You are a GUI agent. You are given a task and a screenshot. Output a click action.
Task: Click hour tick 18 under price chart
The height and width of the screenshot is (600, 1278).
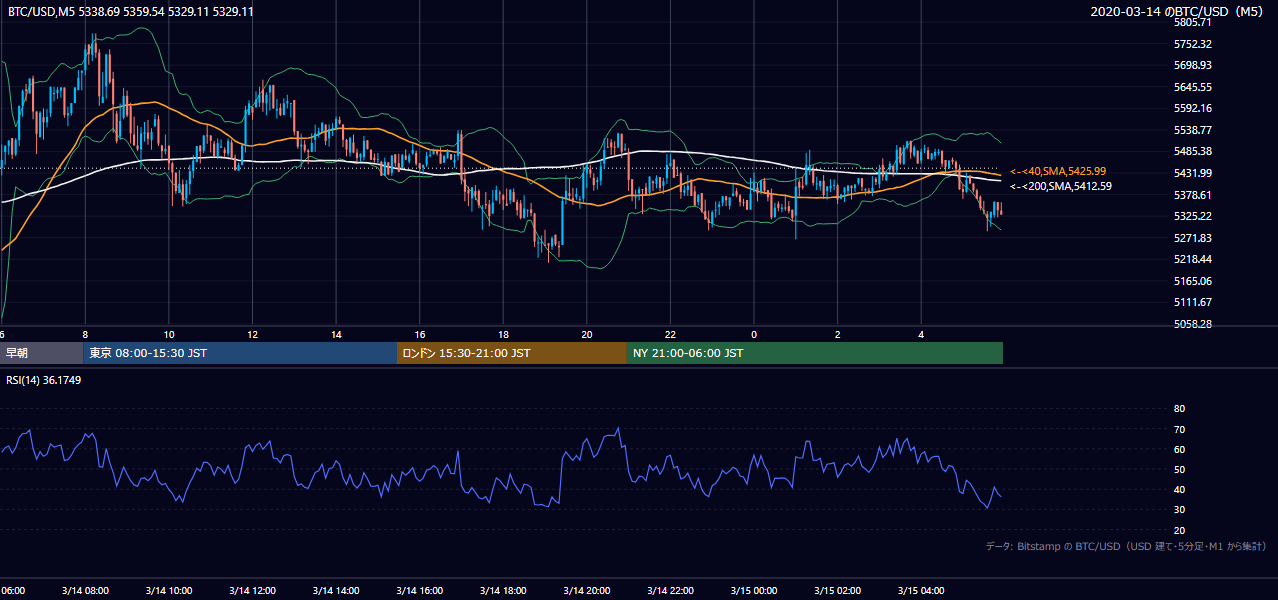pos(503,334)
